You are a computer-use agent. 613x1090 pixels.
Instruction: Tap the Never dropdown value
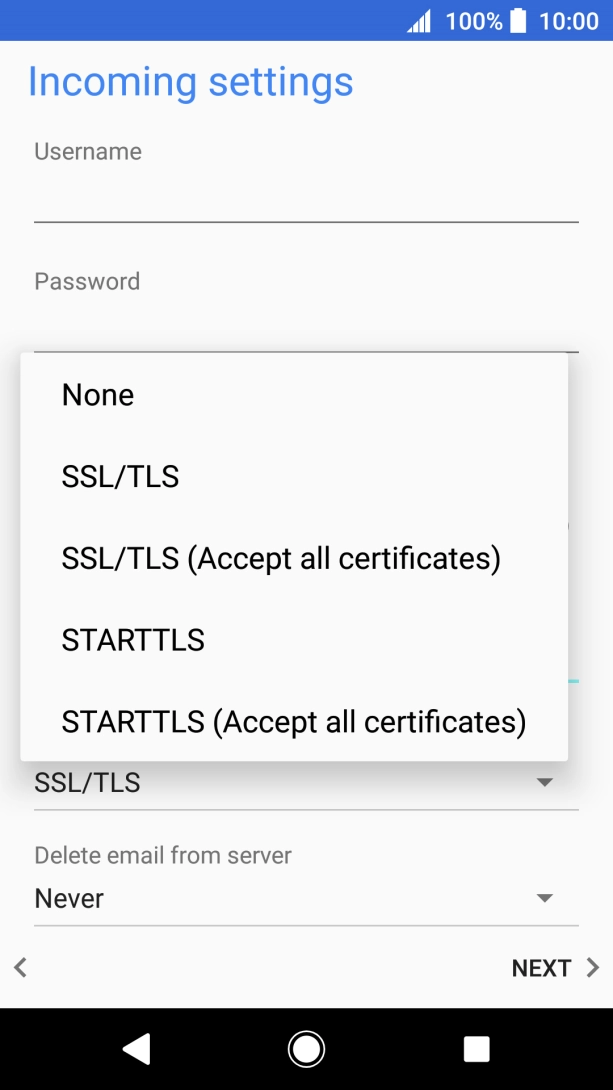coord(70,898)
